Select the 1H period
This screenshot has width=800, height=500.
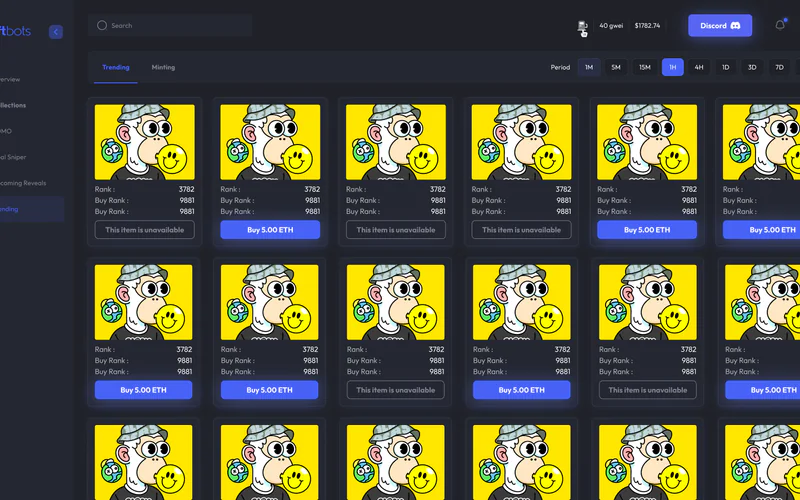(x=673, y=67)
